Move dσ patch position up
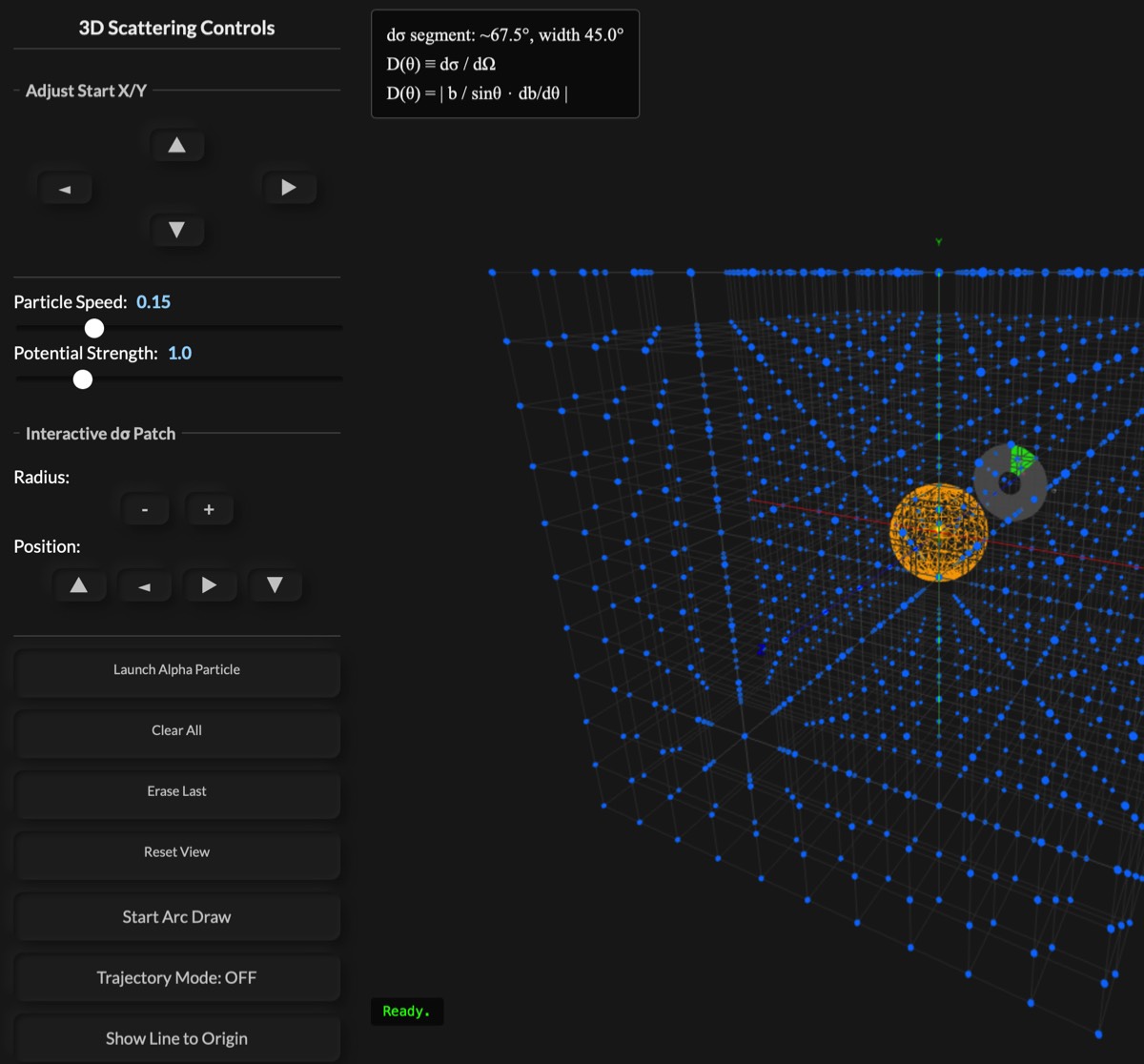Viewport: 1144px width, 1064px height. [79, 585]
